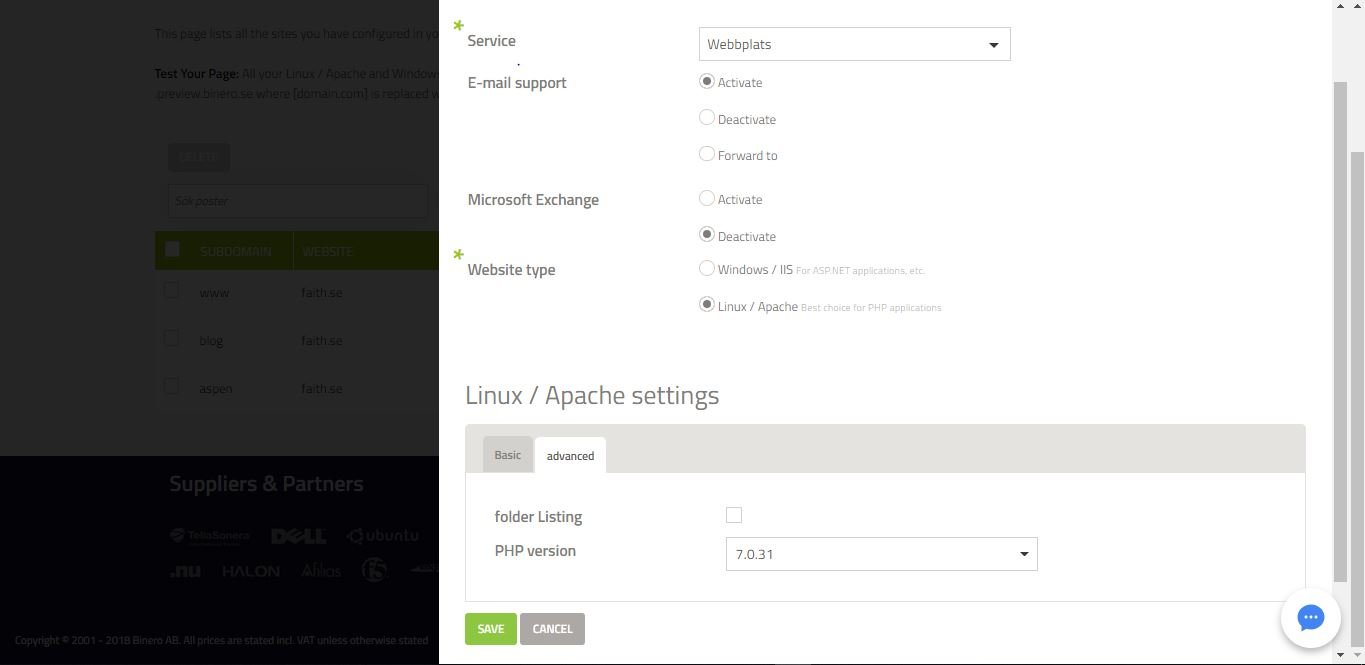
Task: Click the F5 partner logo
Action: pos(375,570)
